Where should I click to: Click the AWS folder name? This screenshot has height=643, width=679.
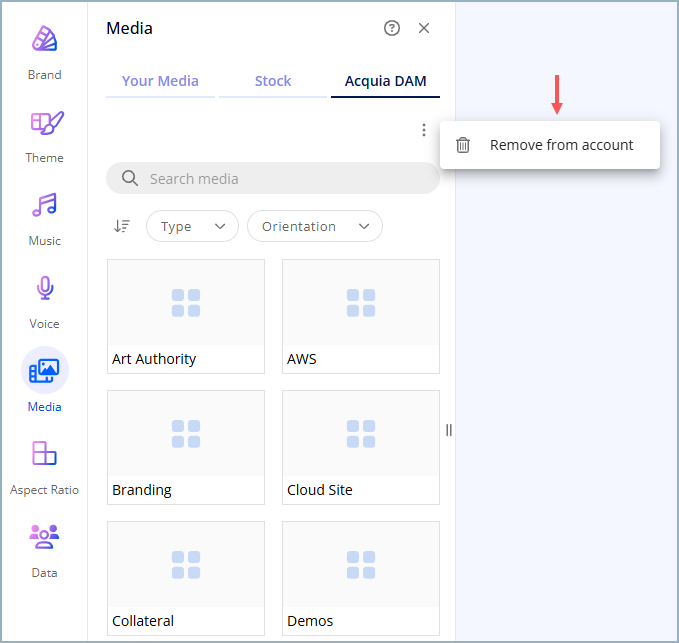(302, 359)
